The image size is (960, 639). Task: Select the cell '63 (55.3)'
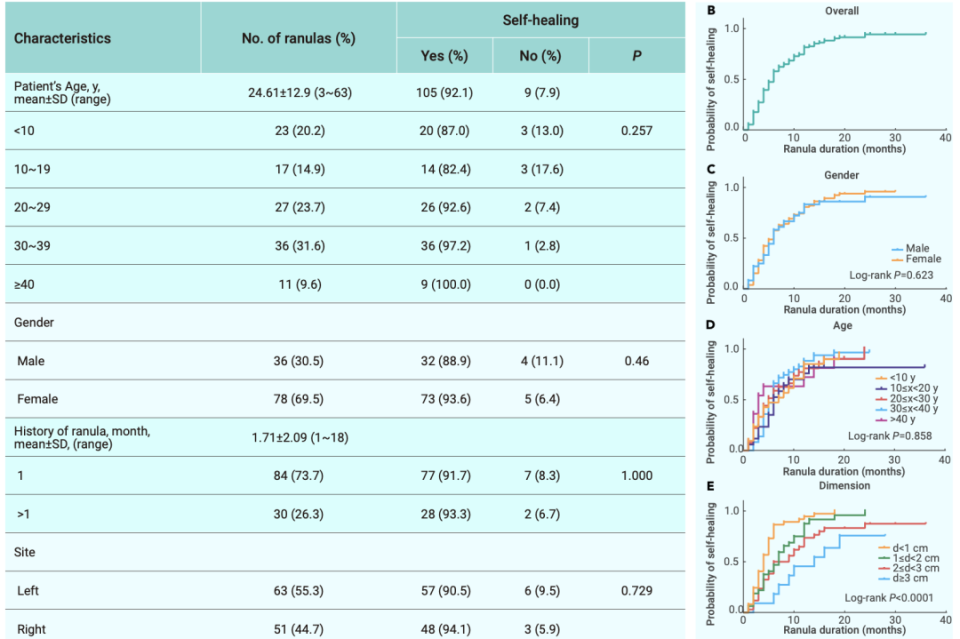(298, 591)
